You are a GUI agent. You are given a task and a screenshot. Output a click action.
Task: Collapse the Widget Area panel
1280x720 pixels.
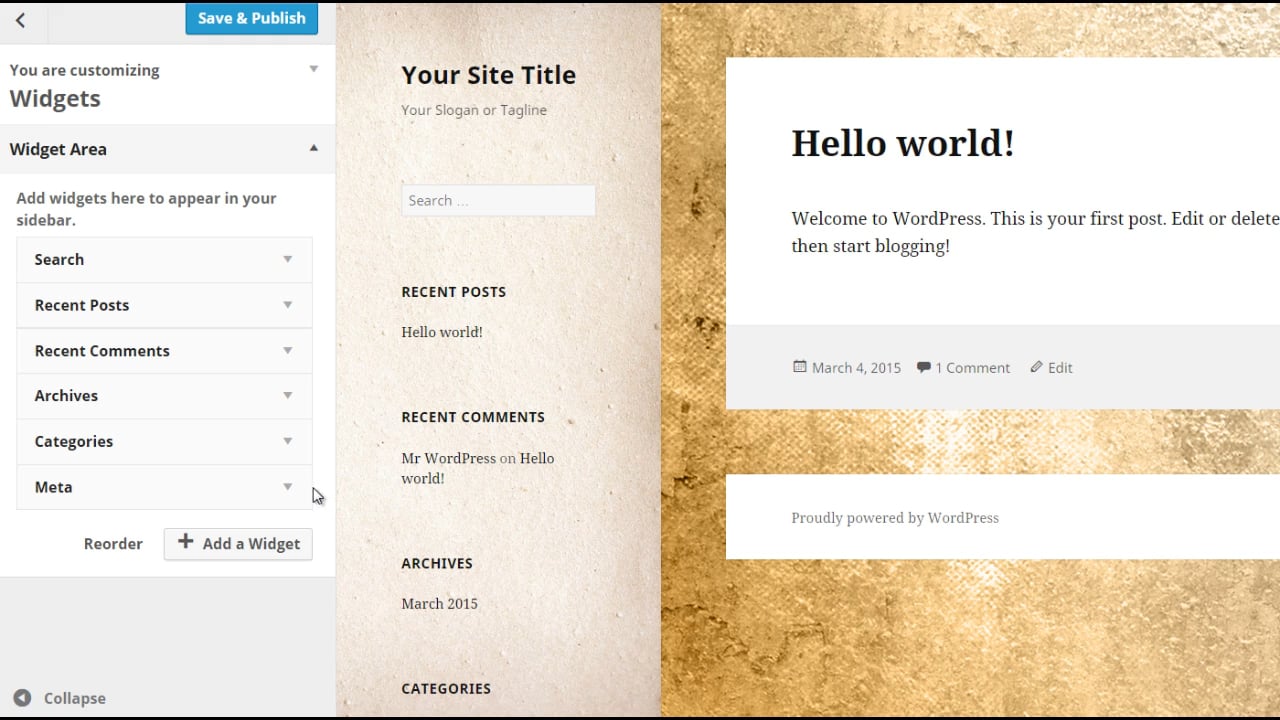click(x=313, y=148)
